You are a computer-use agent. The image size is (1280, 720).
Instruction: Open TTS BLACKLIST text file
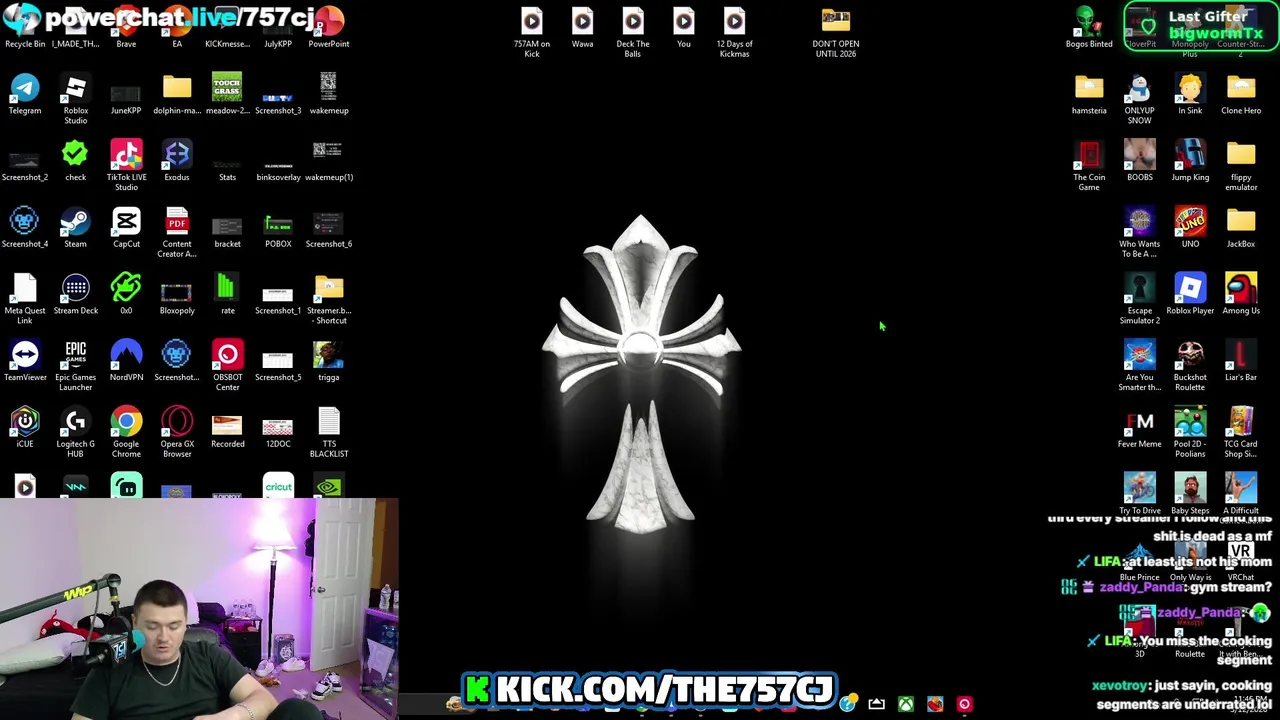(x=329, y=432)
